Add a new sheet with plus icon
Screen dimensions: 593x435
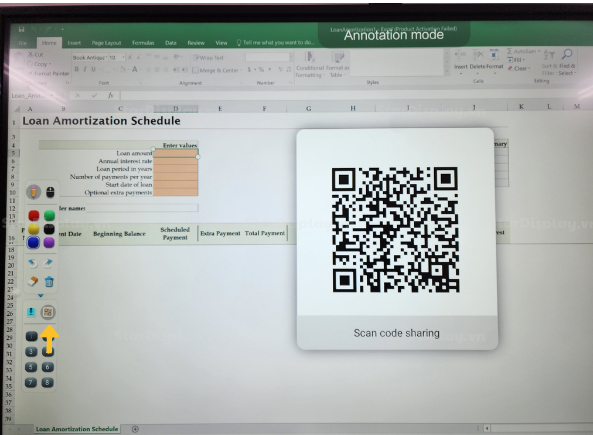135,429
